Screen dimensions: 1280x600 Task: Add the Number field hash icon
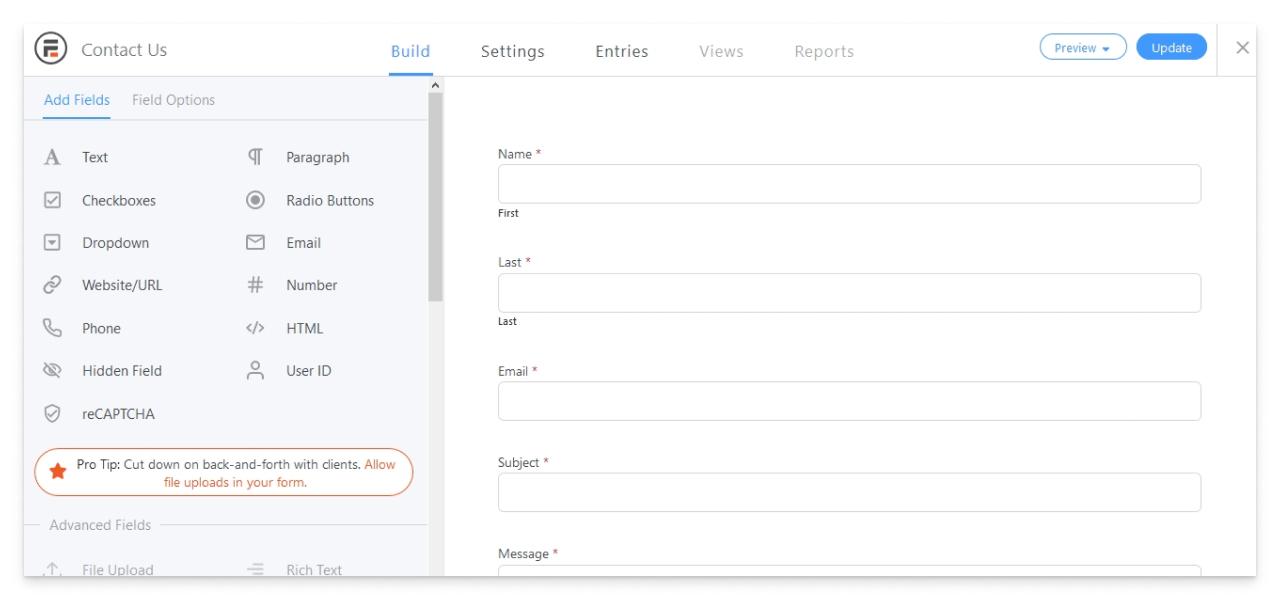click(255, 285)
